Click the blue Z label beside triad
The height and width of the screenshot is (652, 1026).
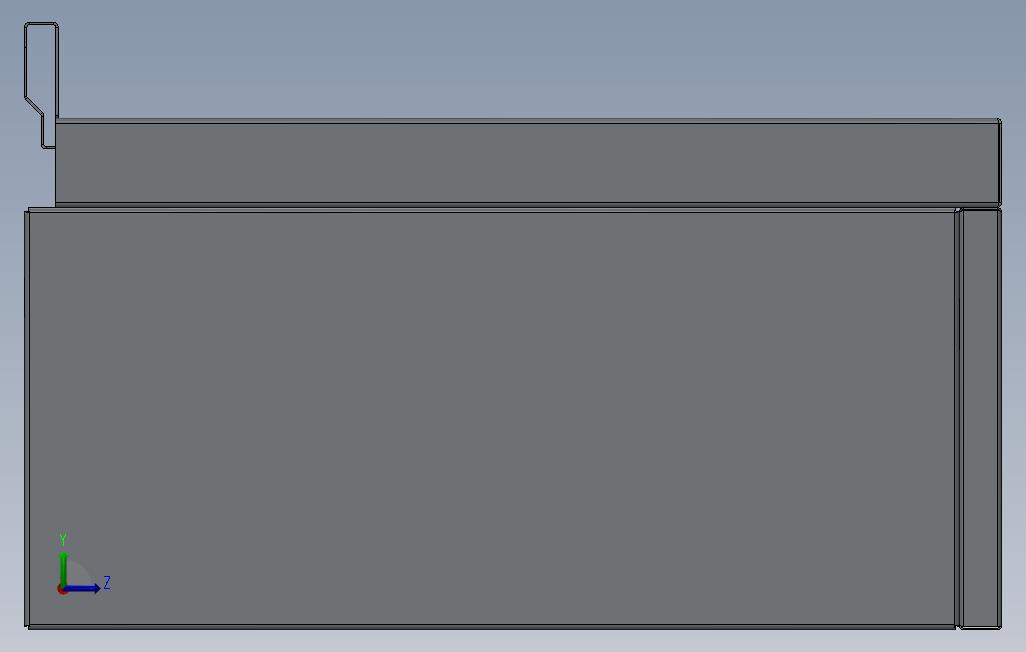pos(107,583)
